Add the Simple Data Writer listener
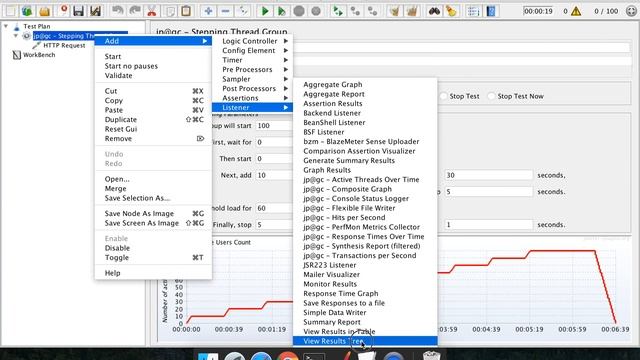Image resolution: width=640 pixels, height=360 pixels. [365, 313]
